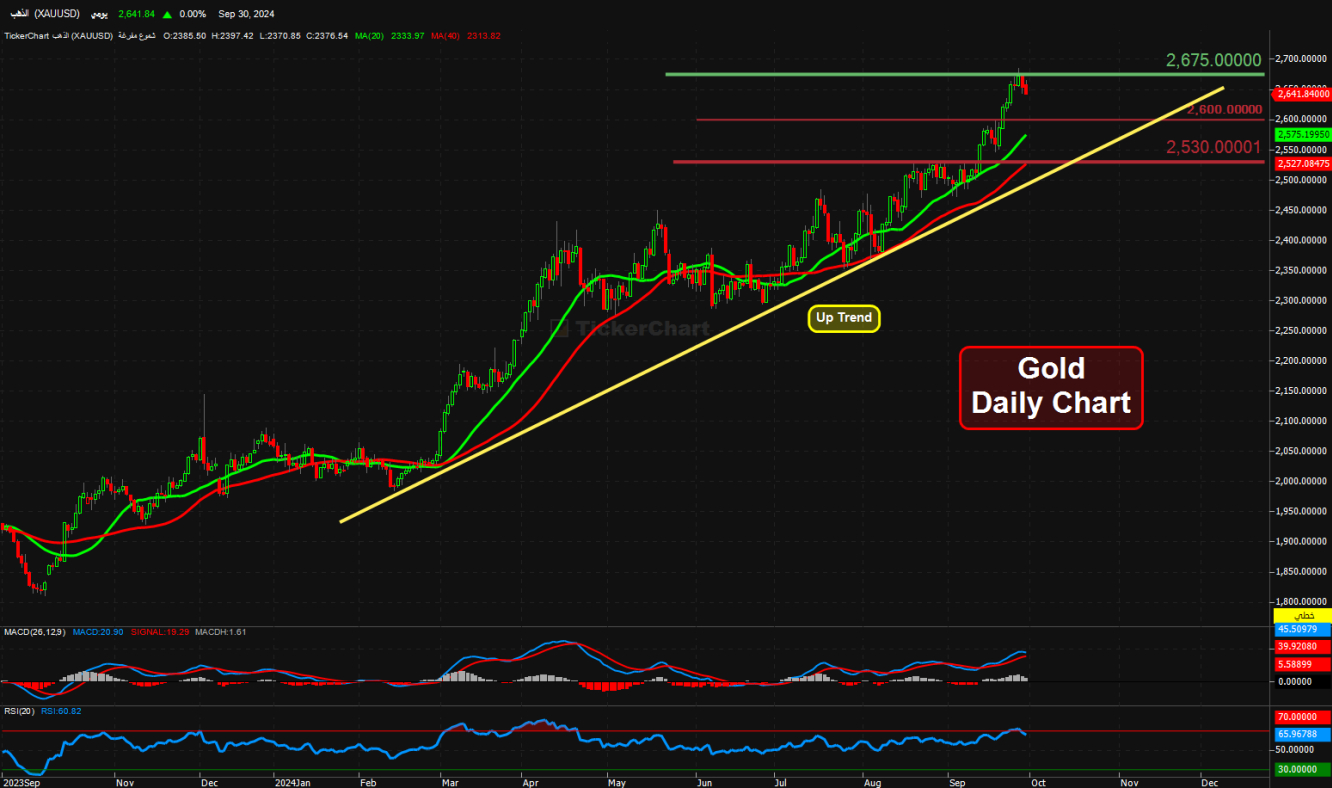Click the 0.00% change value
Viewport: 1332px width, 788px height.
coord(192,14)
